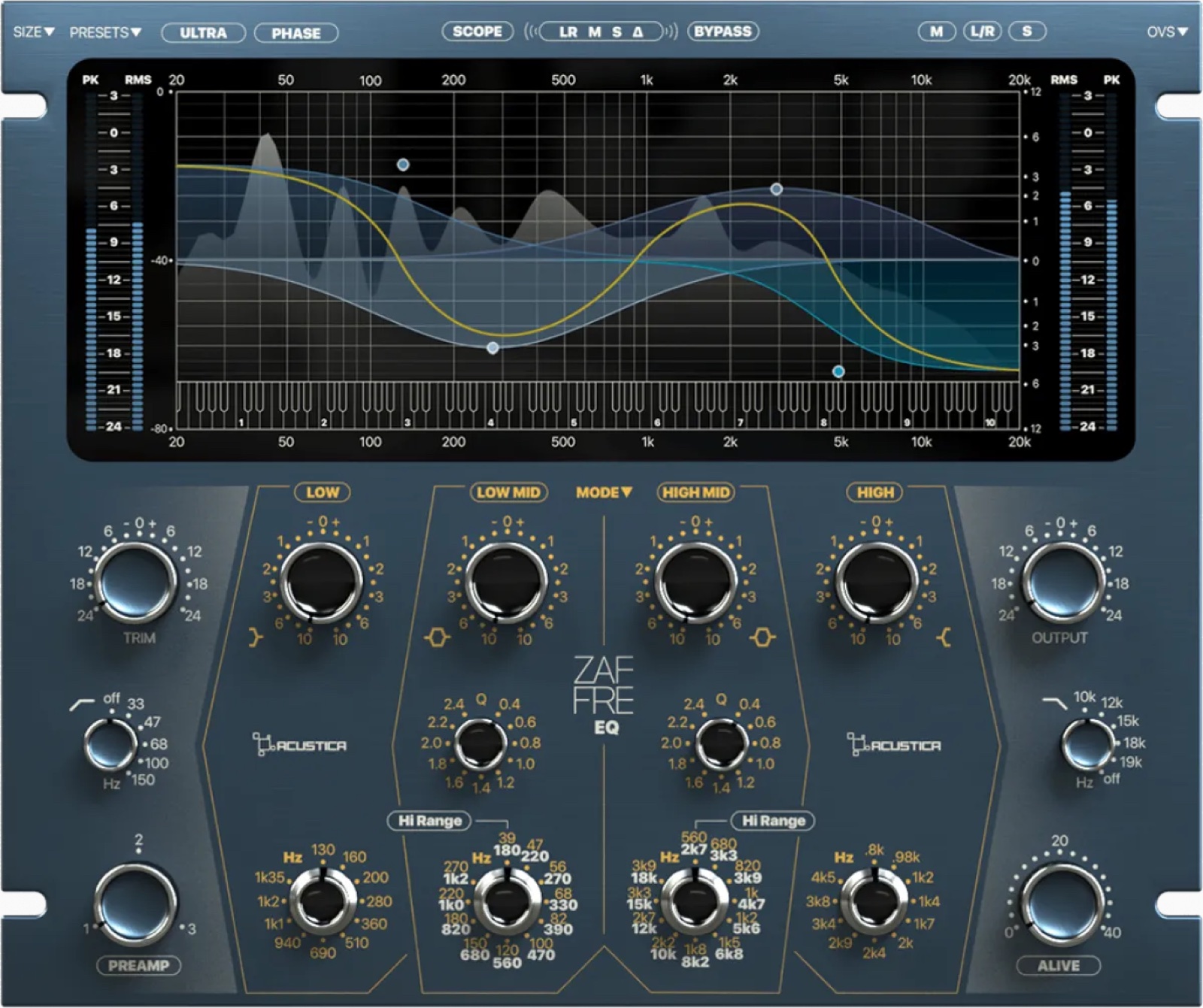Click the TRIM gain knob

(x=136, y=583)
